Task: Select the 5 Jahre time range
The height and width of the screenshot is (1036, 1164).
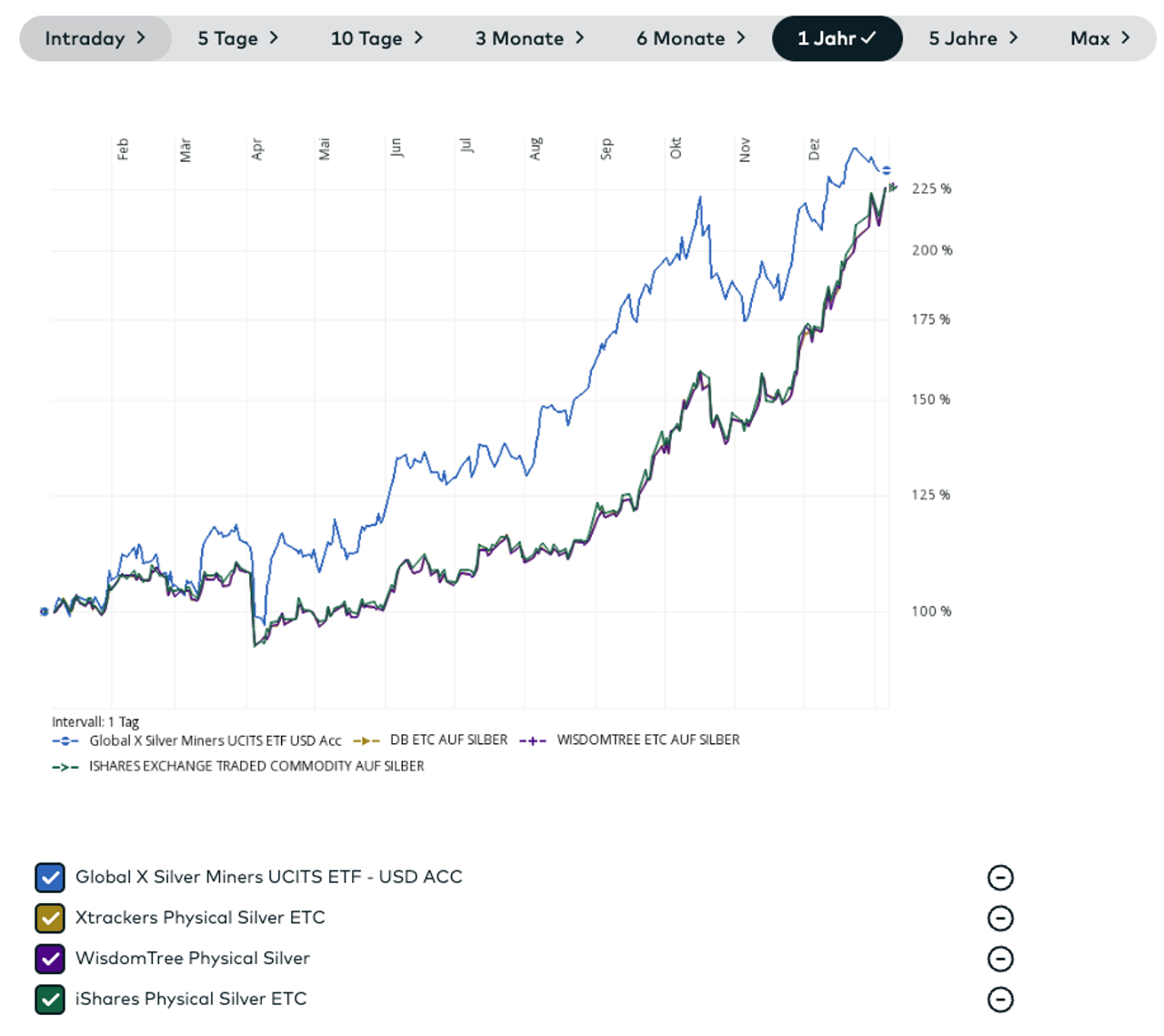Action: click(x=972, y=38)
